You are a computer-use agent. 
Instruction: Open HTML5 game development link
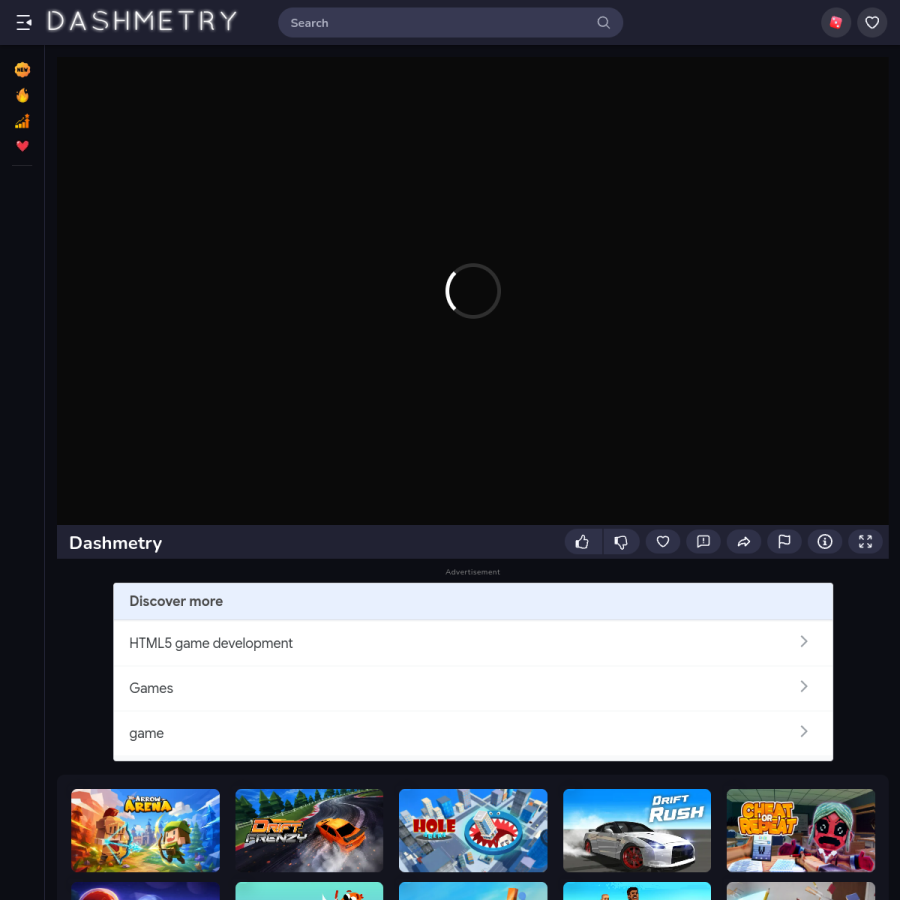tap(473, 643)
